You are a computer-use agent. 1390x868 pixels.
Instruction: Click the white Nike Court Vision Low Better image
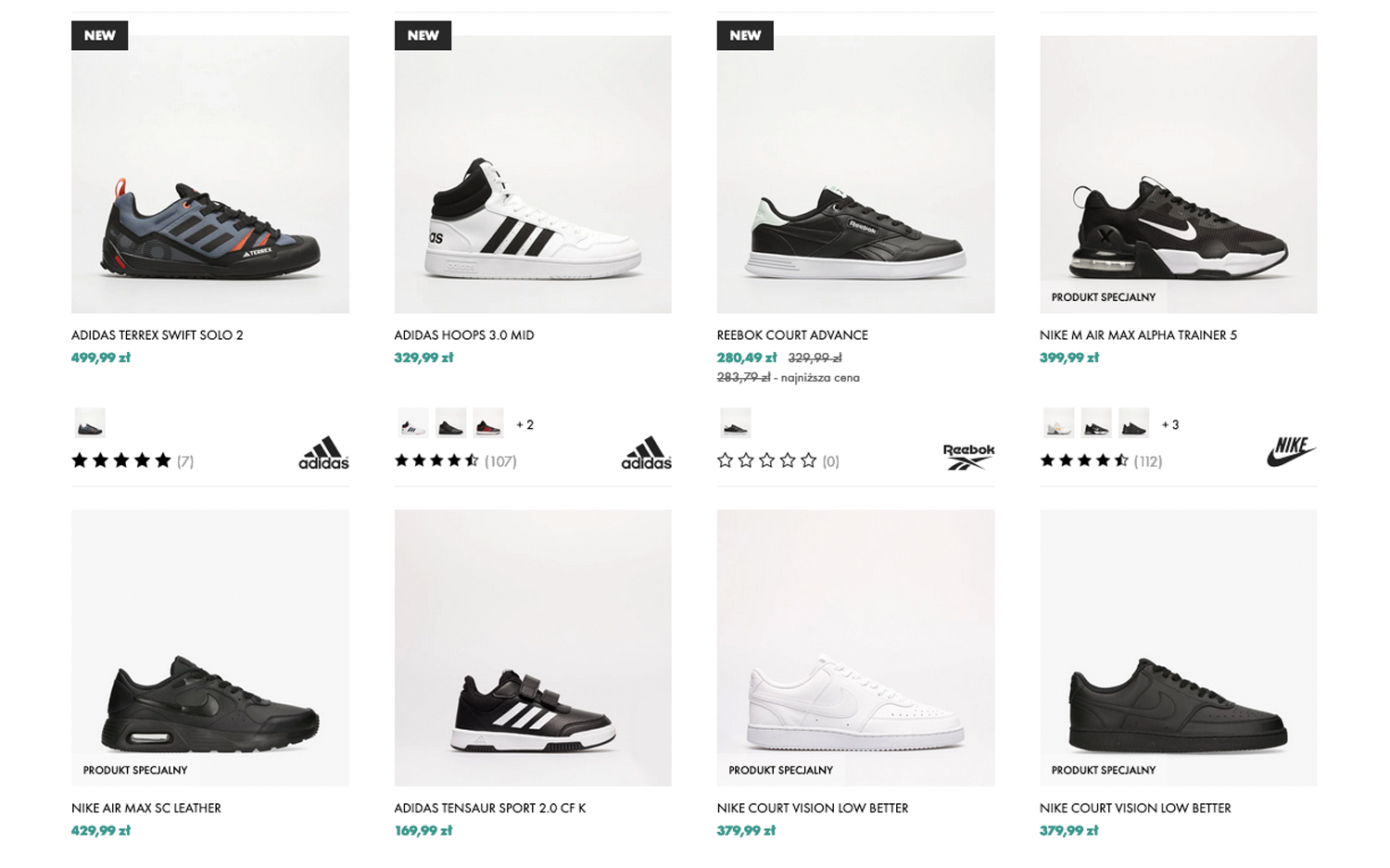(x=855, y=648)
